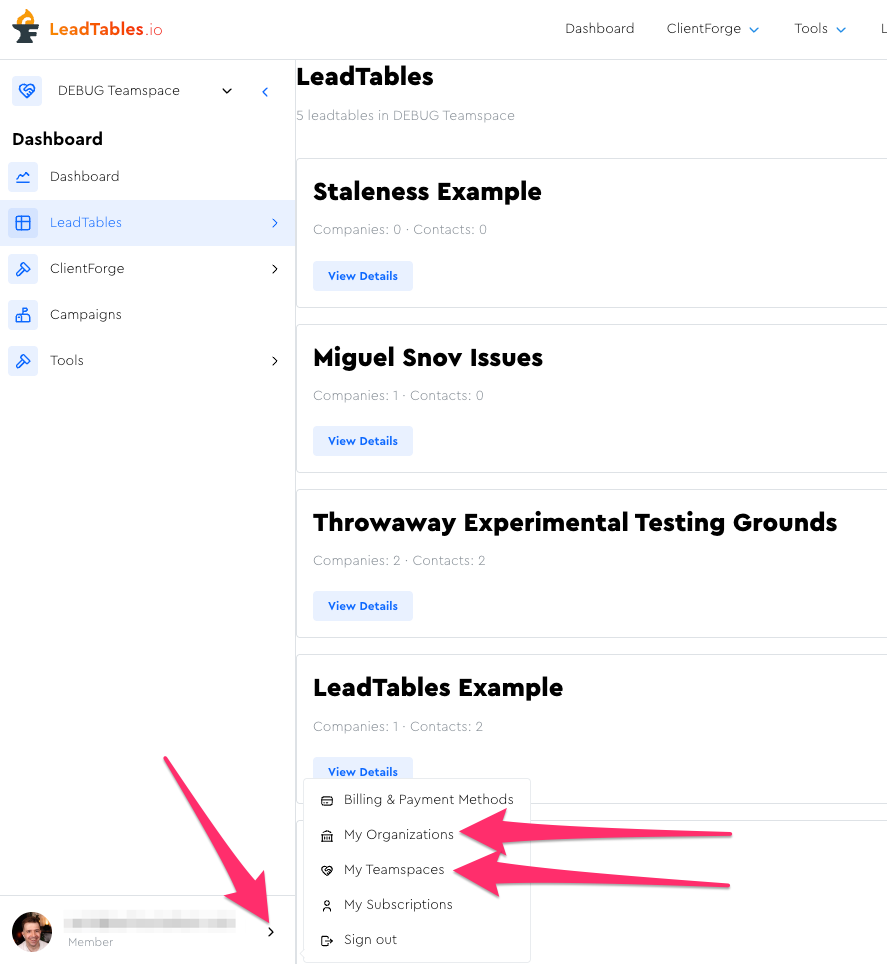Image resolution: width=887 pixels, height=964 pixels.
Task: Click the DEBUG Teamspace heart icon
Action: (27, 91)
